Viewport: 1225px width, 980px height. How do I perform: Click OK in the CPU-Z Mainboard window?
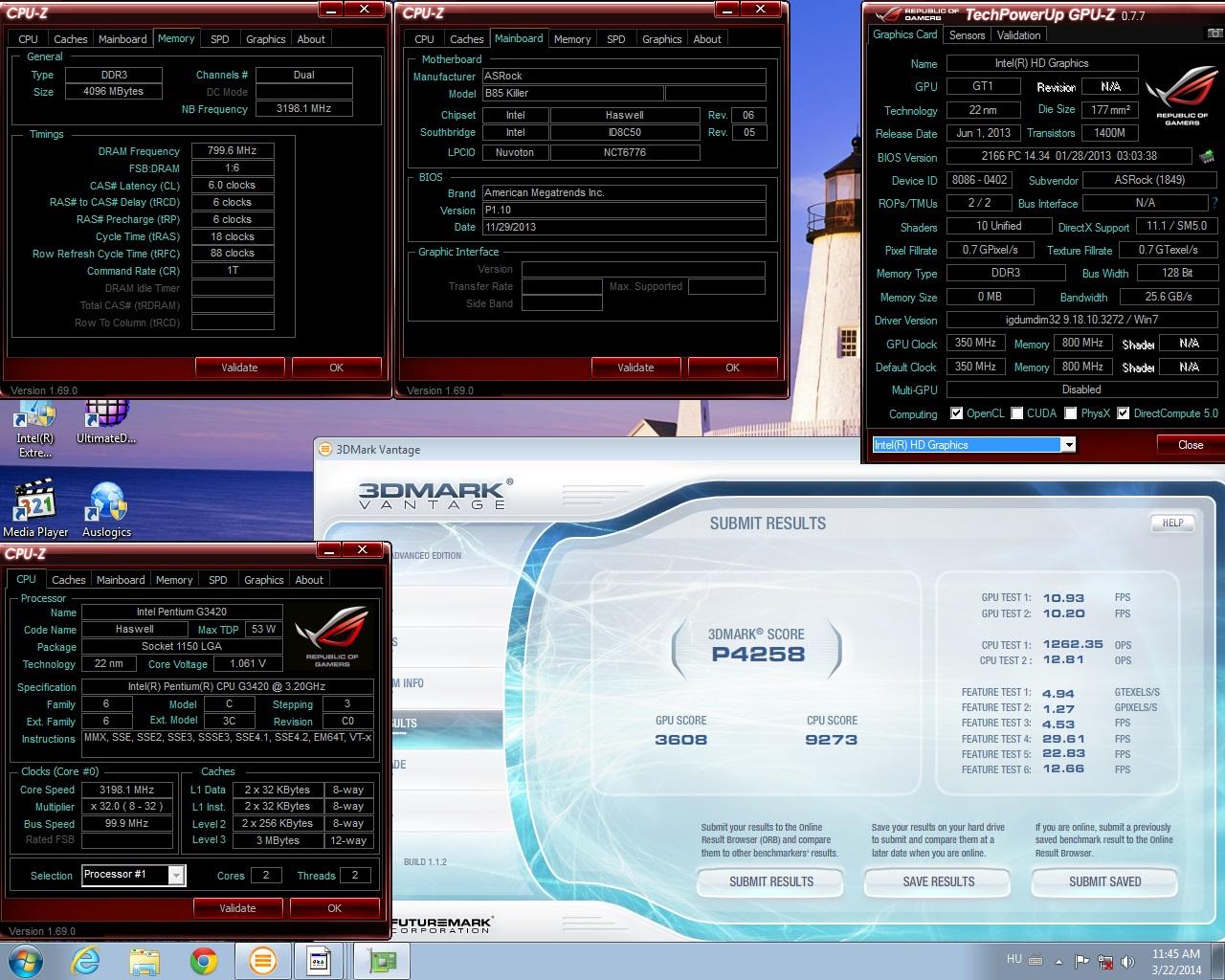pos(732,367)
